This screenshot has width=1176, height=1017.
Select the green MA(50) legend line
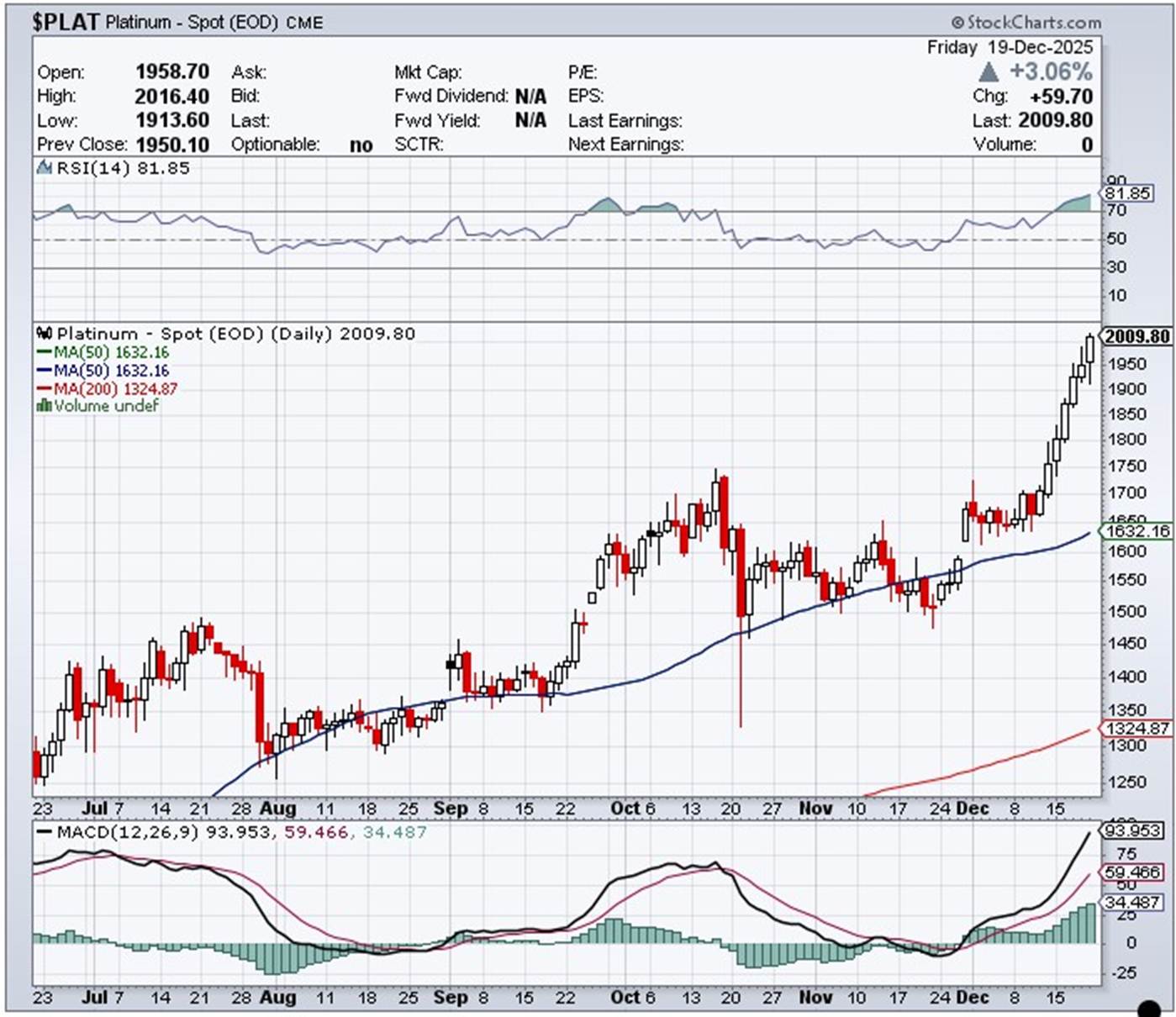[44, 352]
